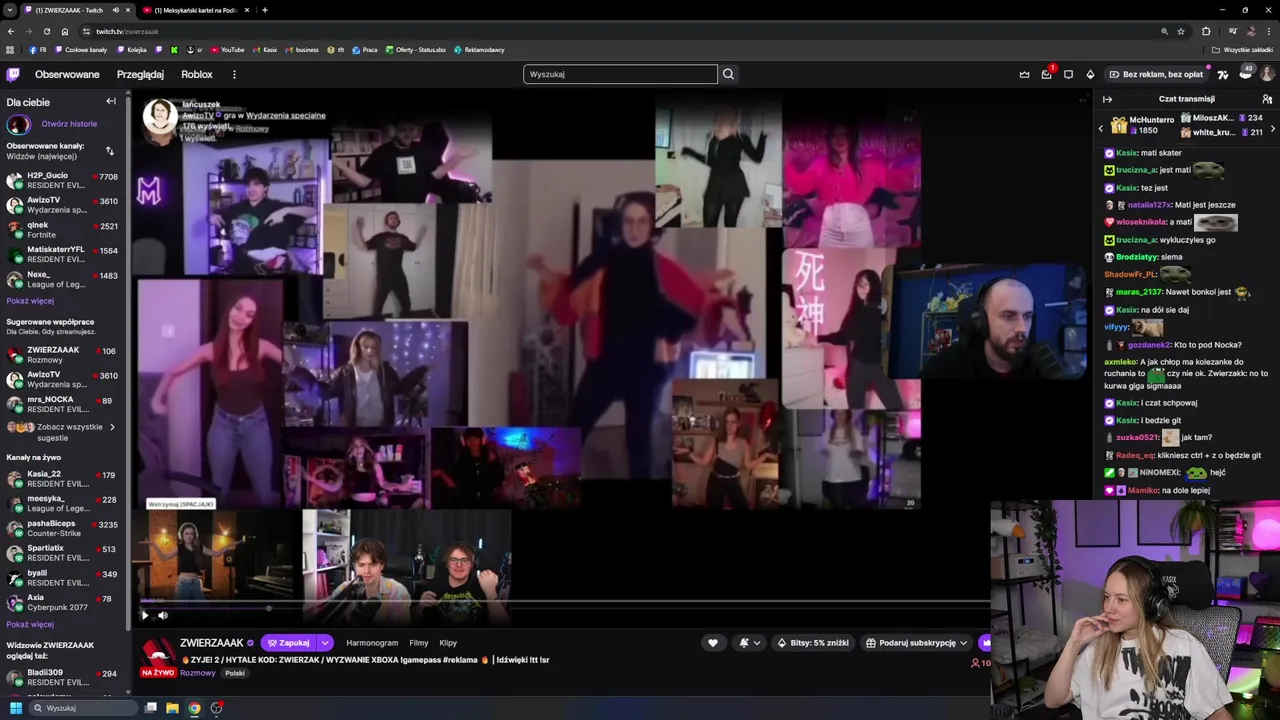1280x720 pixels.
Task: Sort followed channels using arrows icon
Action: (x=110, y=151)
